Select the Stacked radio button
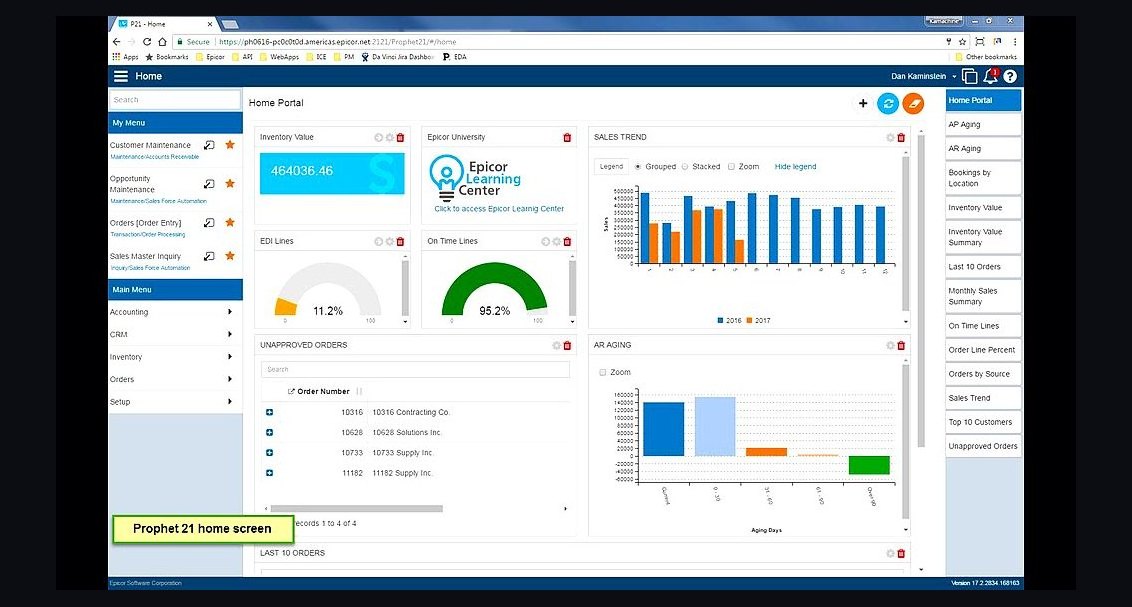Screen dimensions: 1132x607 click(685, 167)
